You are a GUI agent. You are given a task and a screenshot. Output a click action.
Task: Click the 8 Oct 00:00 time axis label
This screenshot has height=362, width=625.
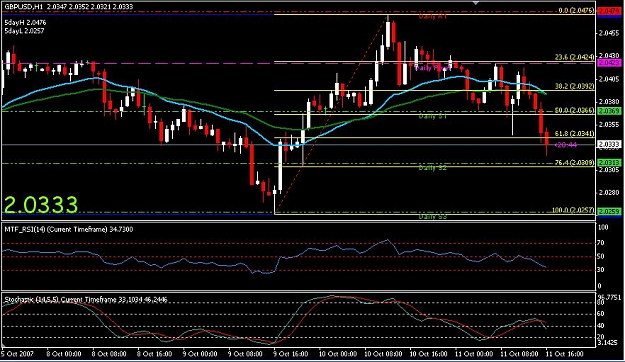pos(63,354)
